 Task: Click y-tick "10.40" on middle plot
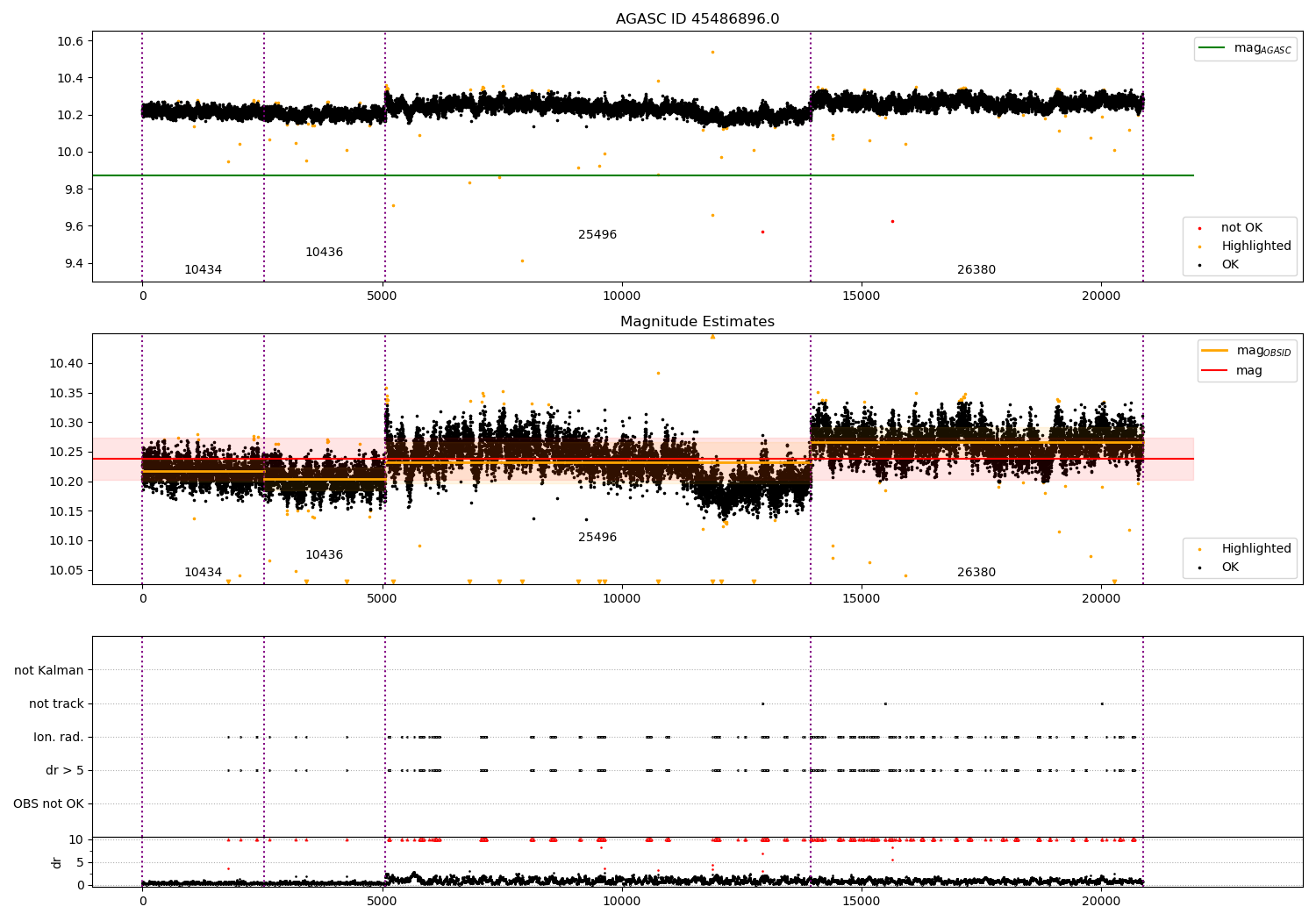click(68, 364)
